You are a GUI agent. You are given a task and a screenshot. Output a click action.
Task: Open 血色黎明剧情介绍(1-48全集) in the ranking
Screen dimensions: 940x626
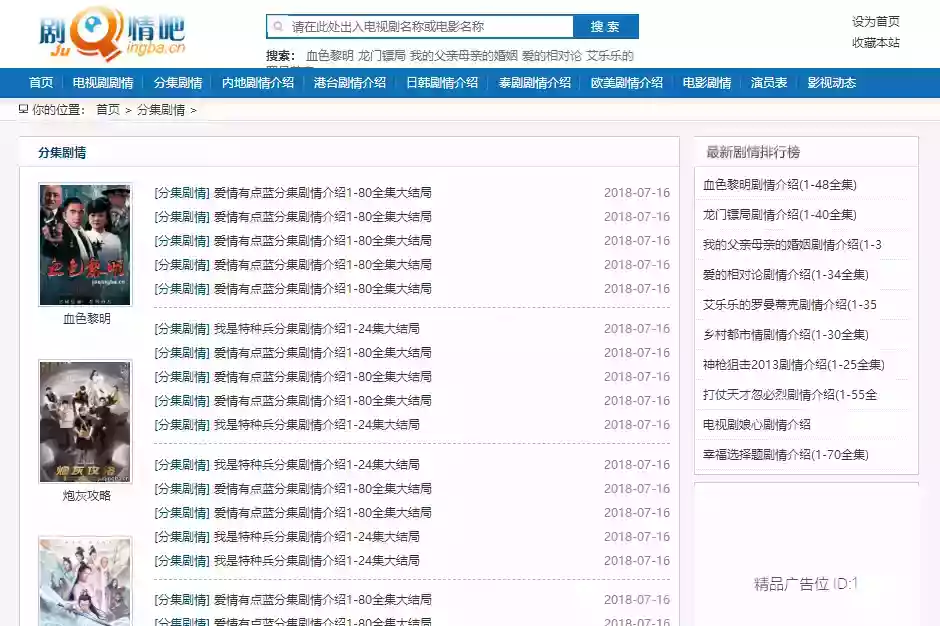(779, 185)
